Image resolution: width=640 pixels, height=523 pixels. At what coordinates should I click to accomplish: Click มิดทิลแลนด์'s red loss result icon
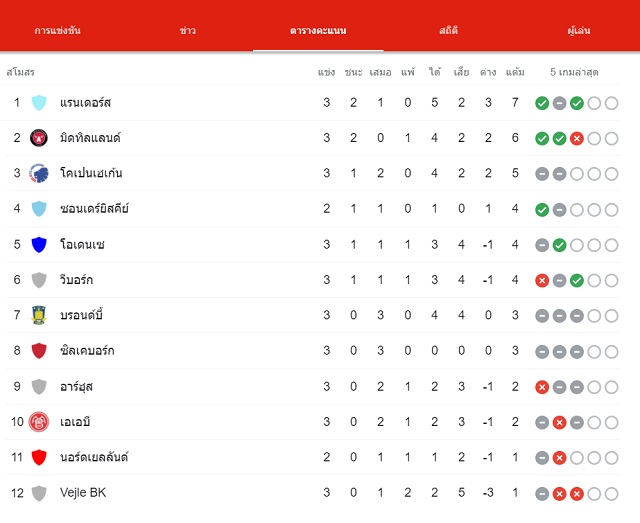[x=576, y=139]
